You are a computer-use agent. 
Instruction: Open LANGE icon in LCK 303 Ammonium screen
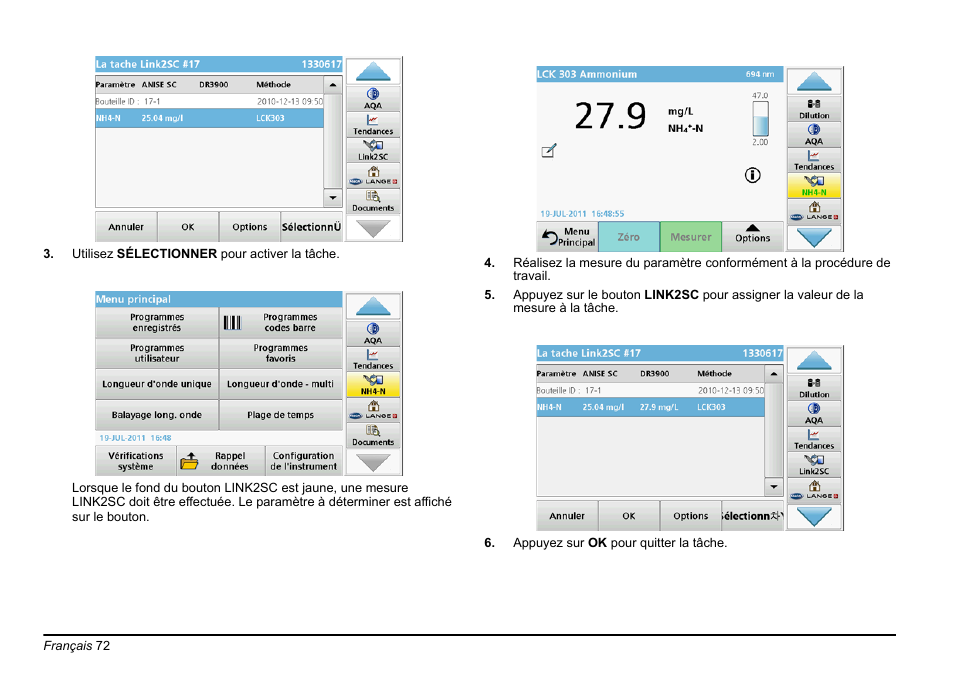point(814,211)
